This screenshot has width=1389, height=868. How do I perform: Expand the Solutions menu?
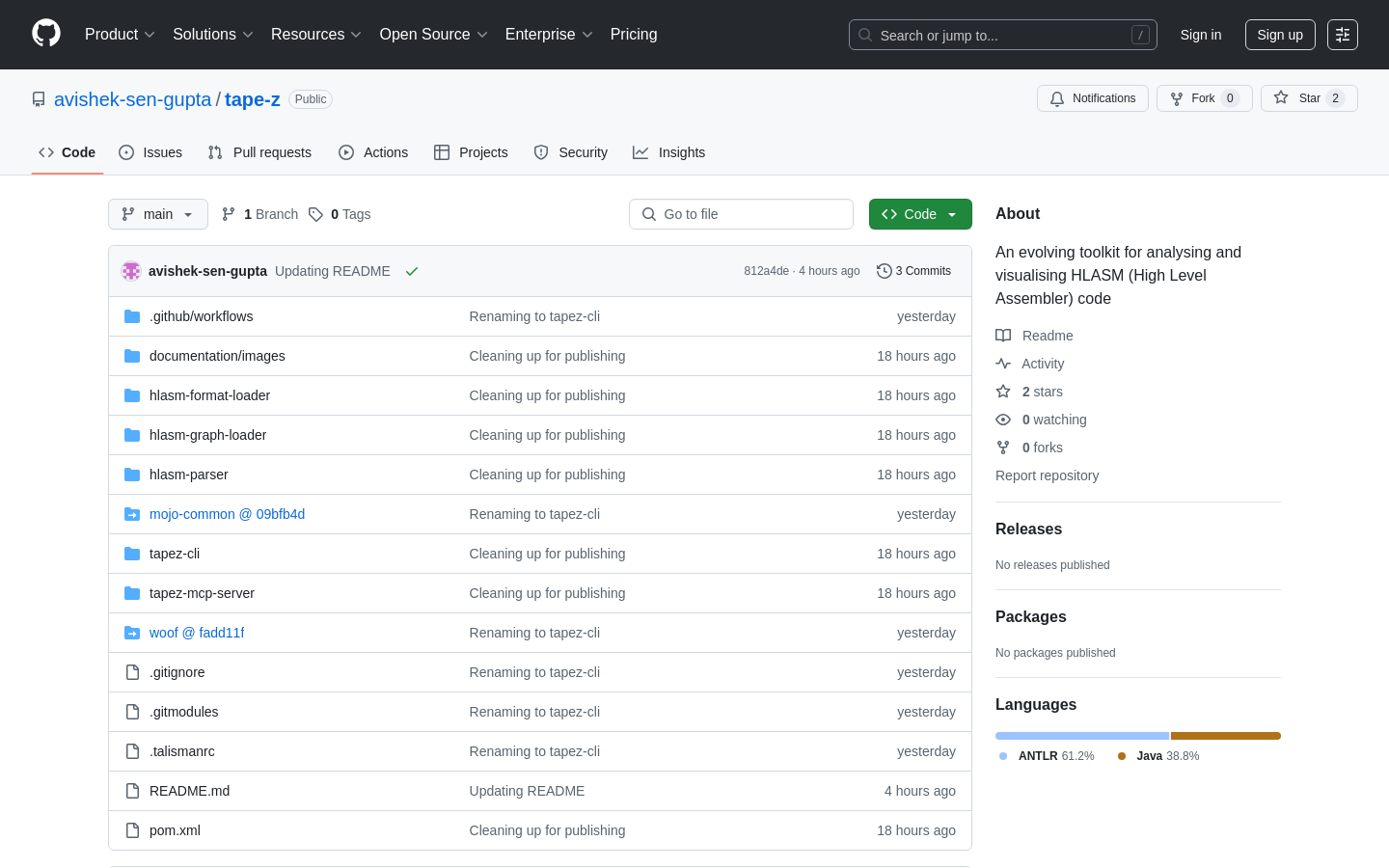[213, 35]
